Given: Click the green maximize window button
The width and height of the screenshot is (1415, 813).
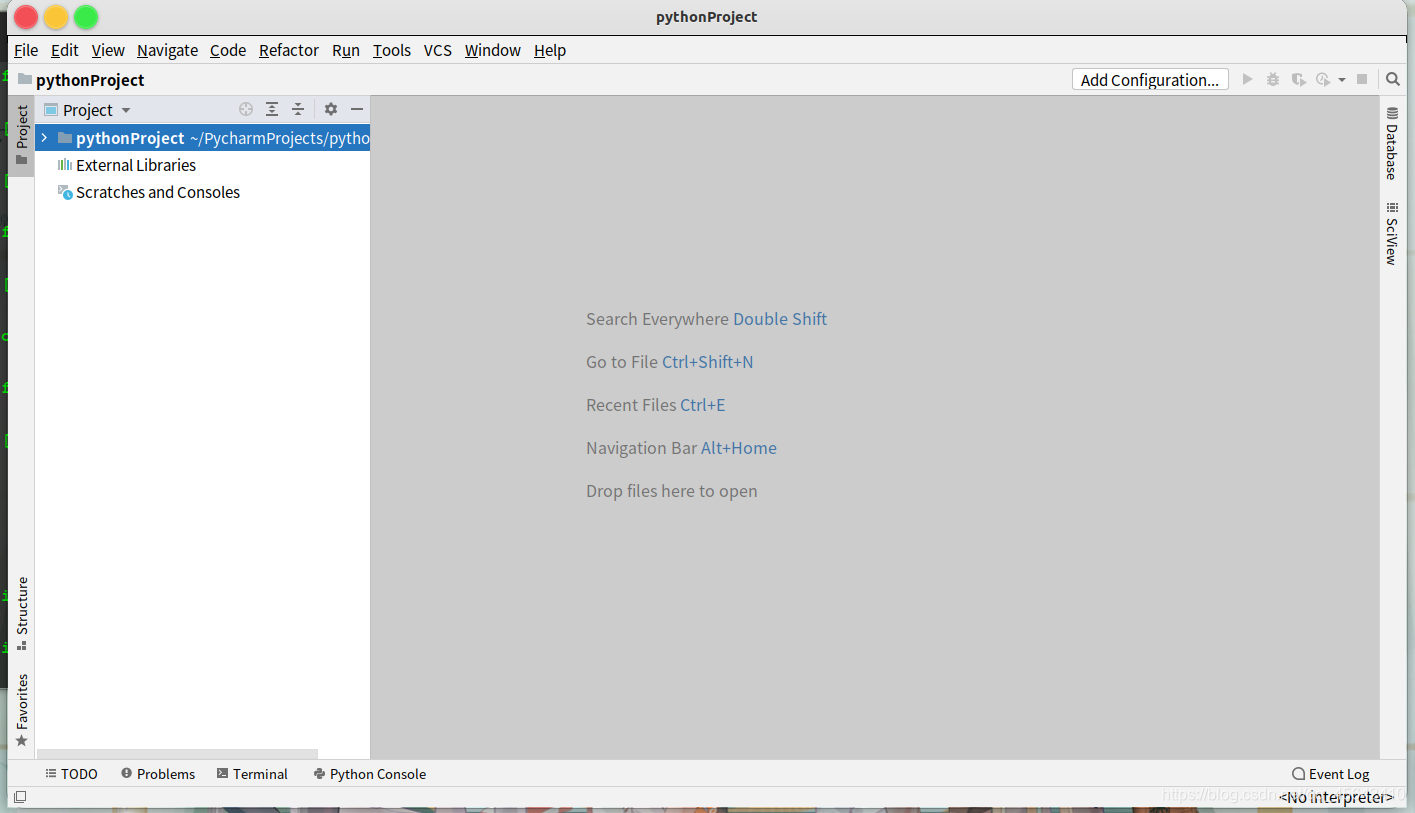Looking at the screenshot, I should pos(86,17).
